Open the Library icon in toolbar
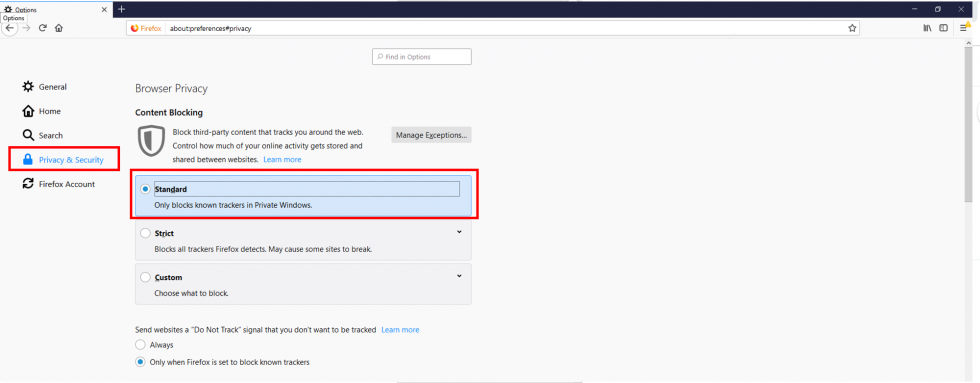The image size is (980, 383). coord(928,28)
